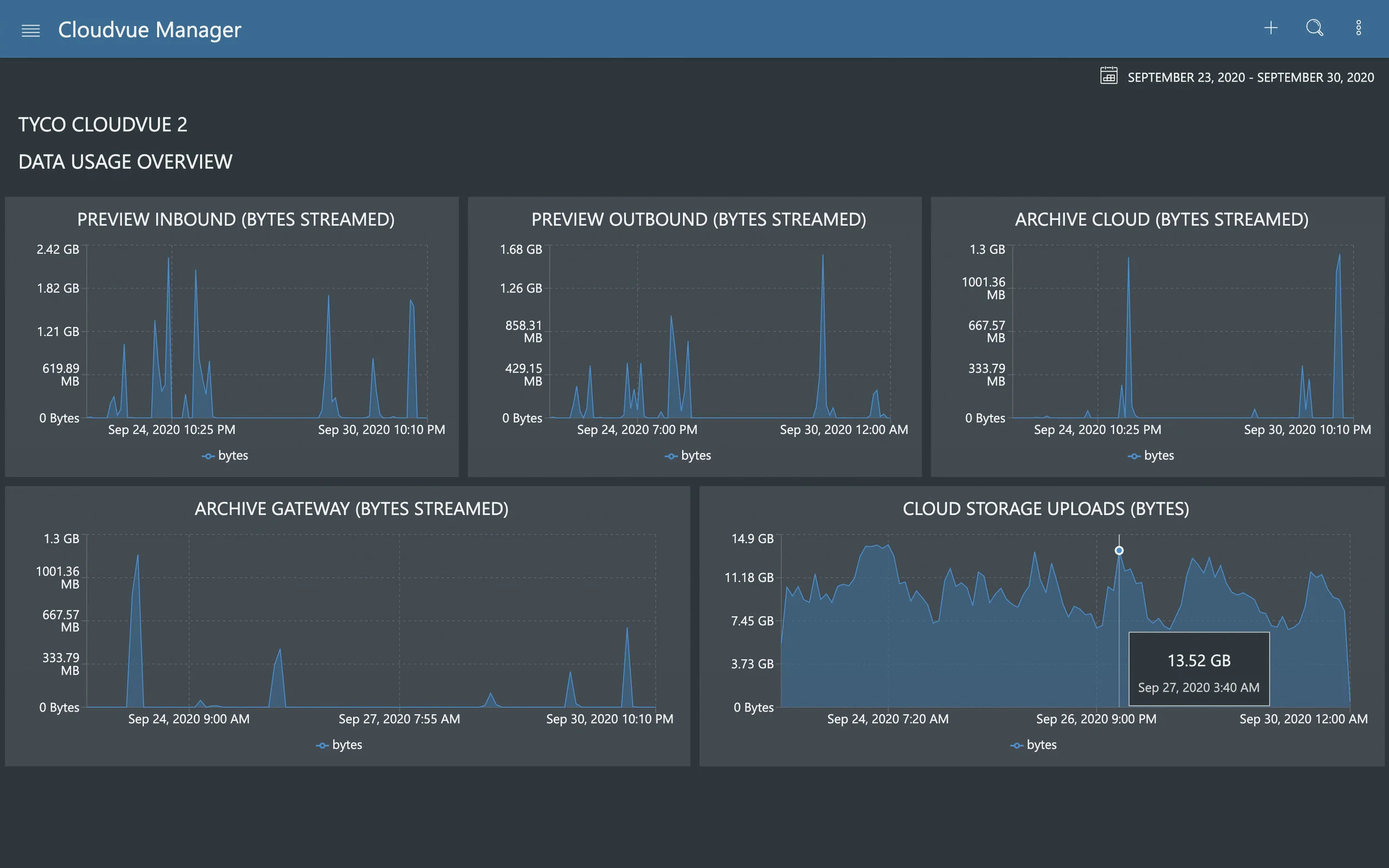Select the highlighted data point on Cloud Storage Uploads
This screenshot has width=1389, height=868.
pyautogui.click(x=1118, y=549)
